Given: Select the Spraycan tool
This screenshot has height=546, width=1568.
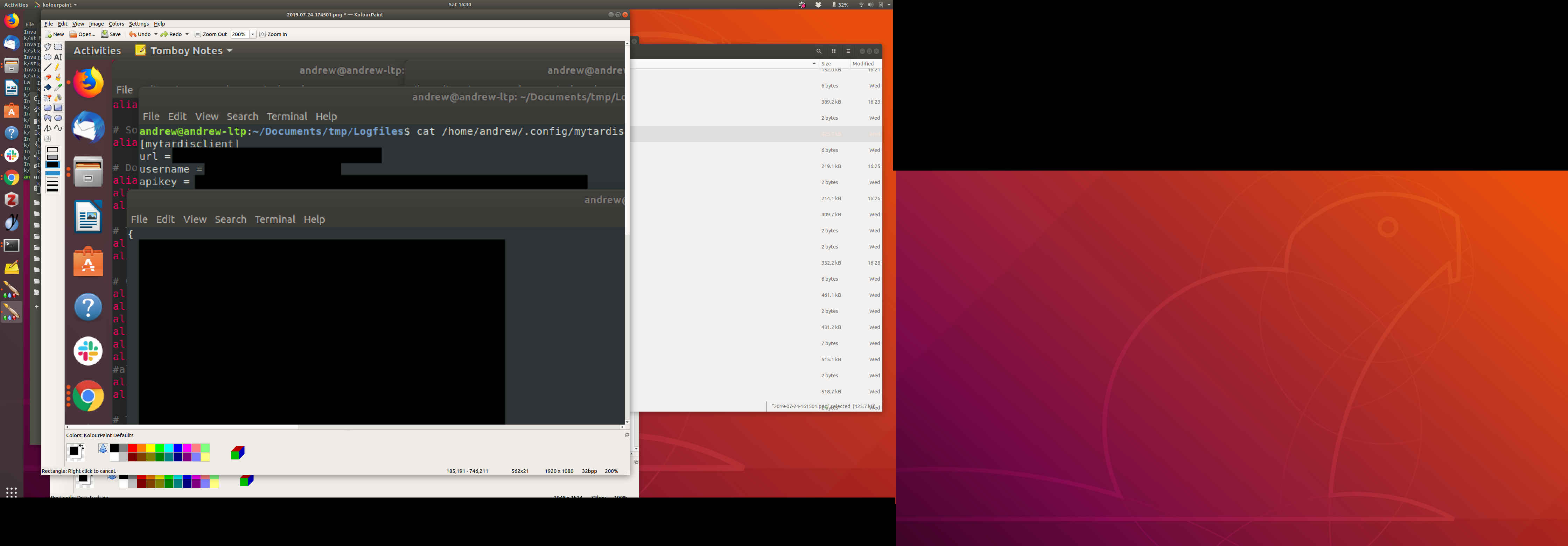Looking at the screenshot, I should pyautogui.click(x=58, y=97).
